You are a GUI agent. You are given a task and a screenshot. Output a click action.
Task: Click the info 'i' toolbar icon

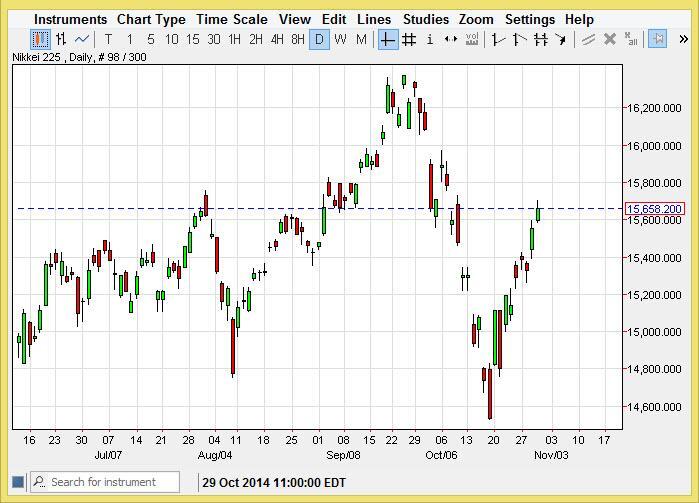tap(430, 40)
